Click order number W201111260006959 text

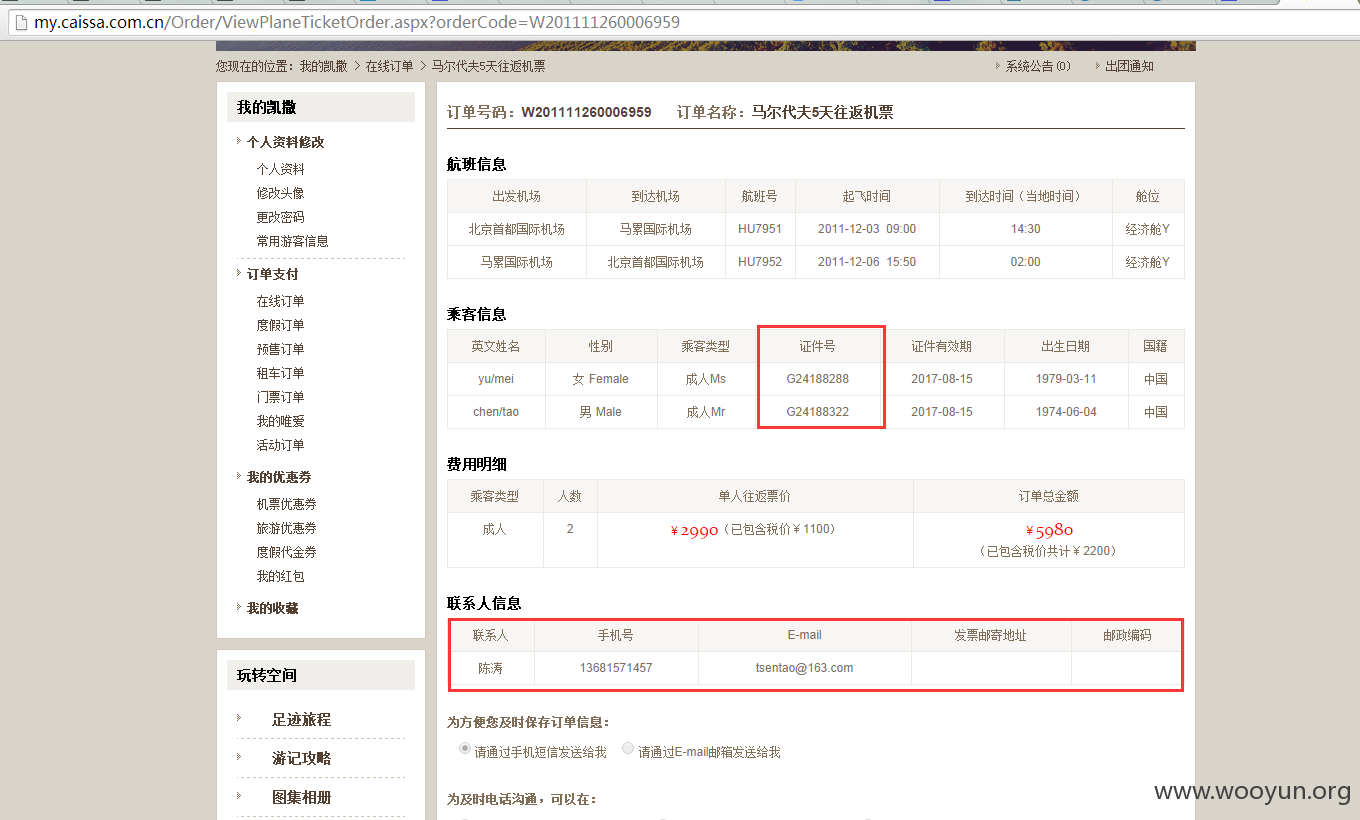click(x=586, y=112)
